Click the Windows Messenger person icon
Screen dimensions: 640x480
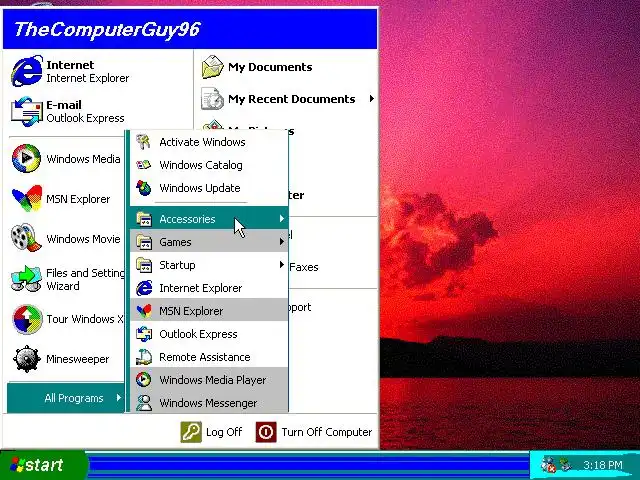(144, 403)
